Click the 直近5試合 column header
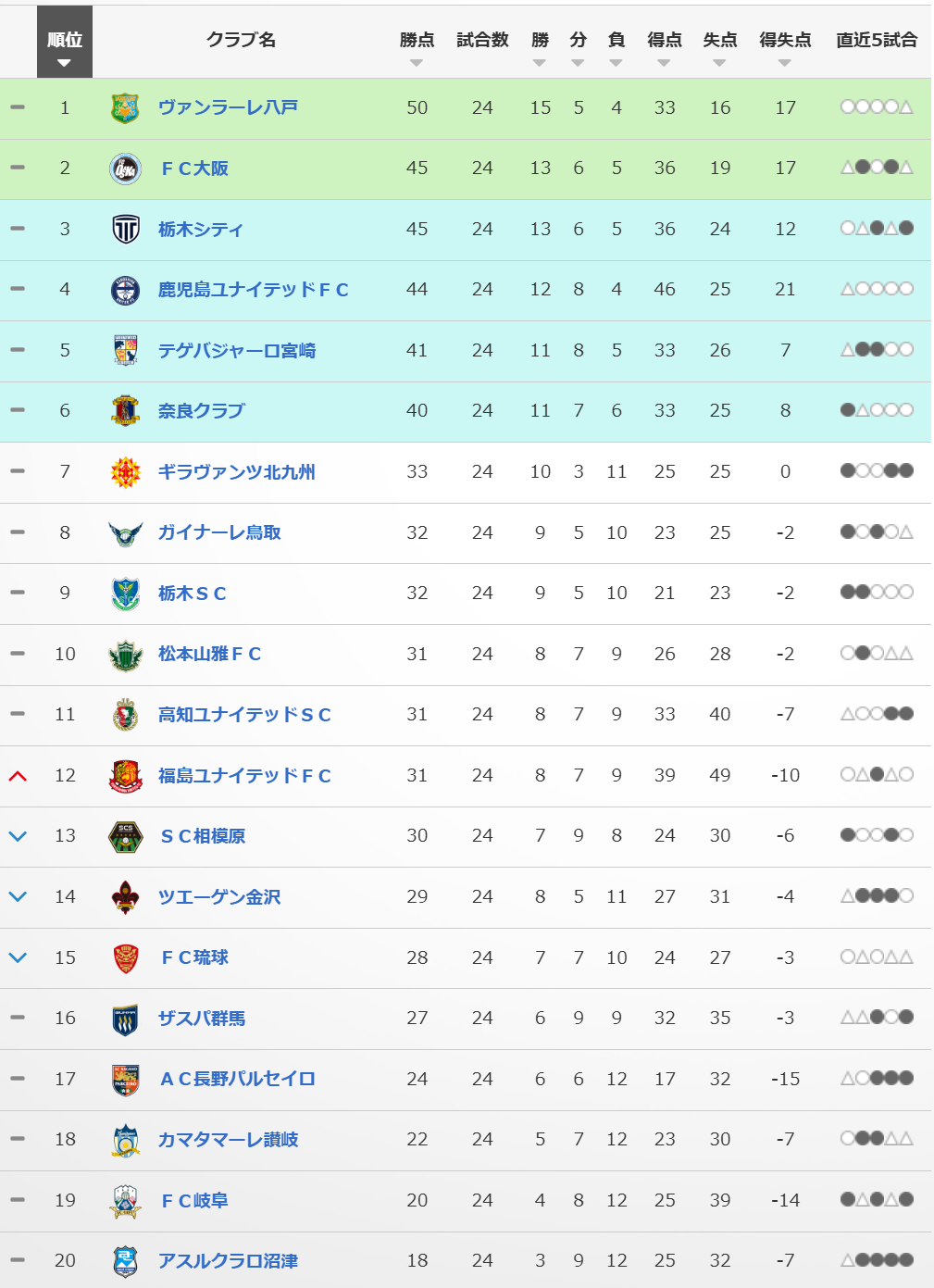934x1288 pixels. (877, 40)
